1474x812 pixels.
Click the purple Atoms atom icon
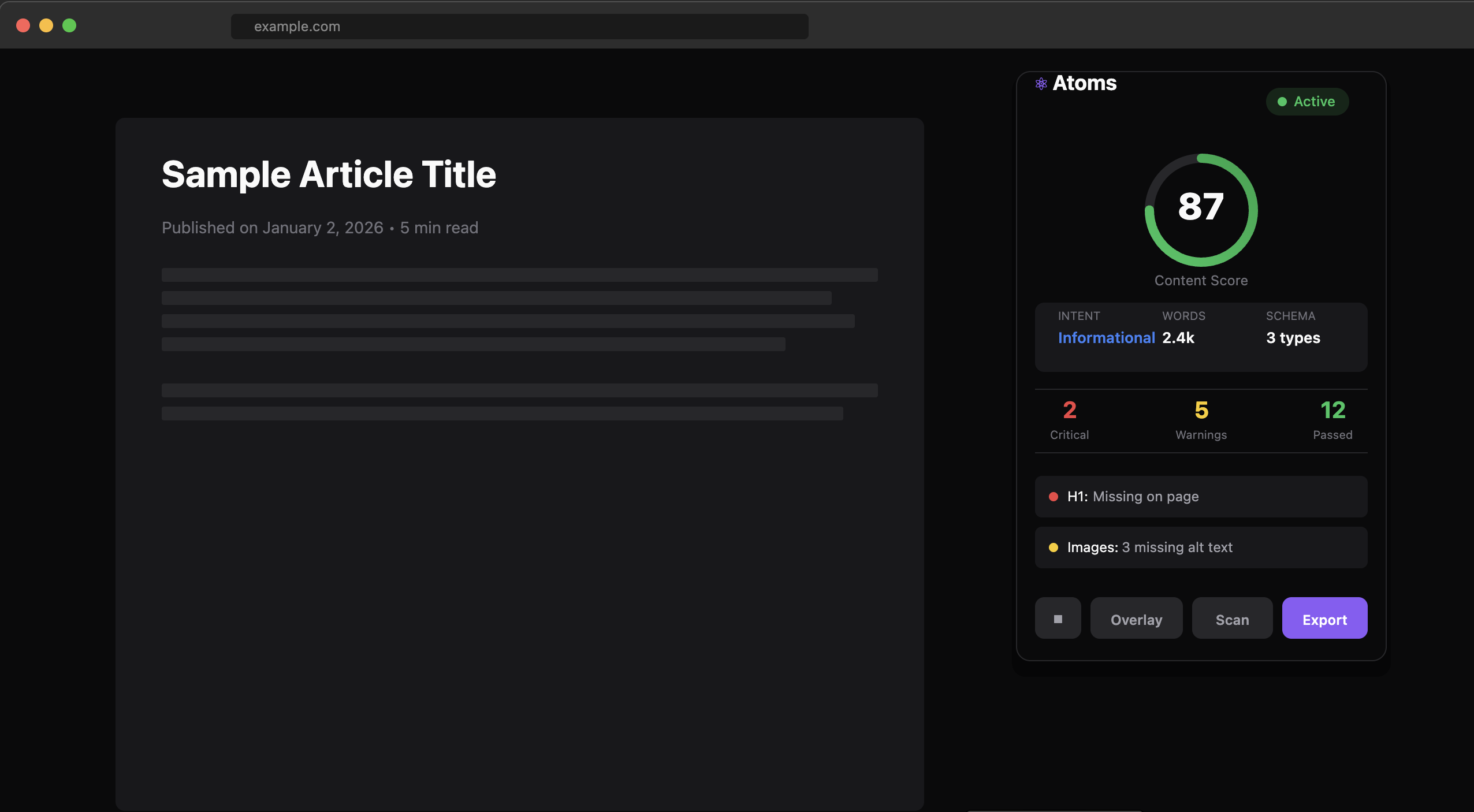(1041, 83)
